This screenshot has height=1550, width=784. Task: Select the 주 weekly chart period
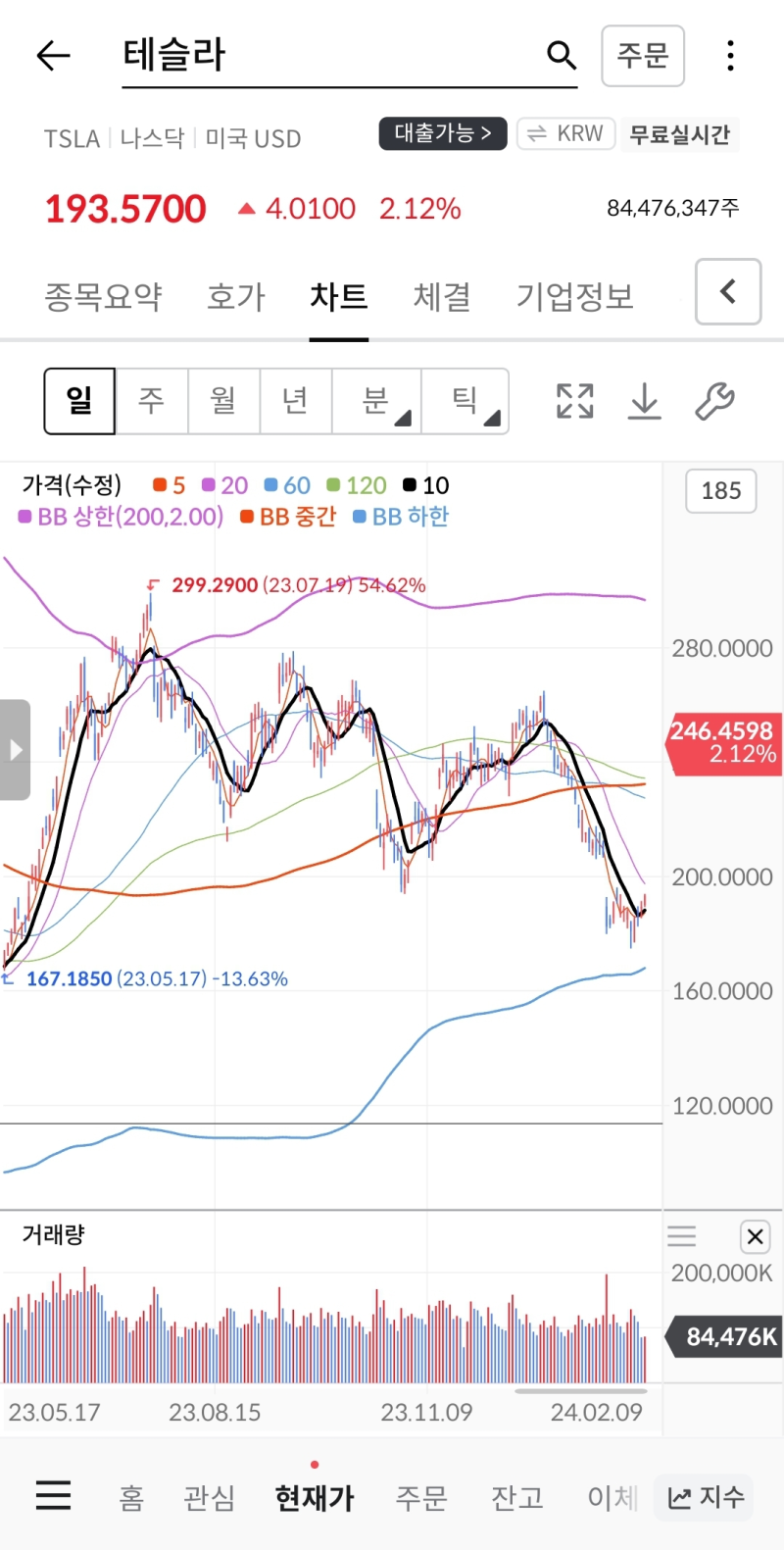tap(152, 401)
